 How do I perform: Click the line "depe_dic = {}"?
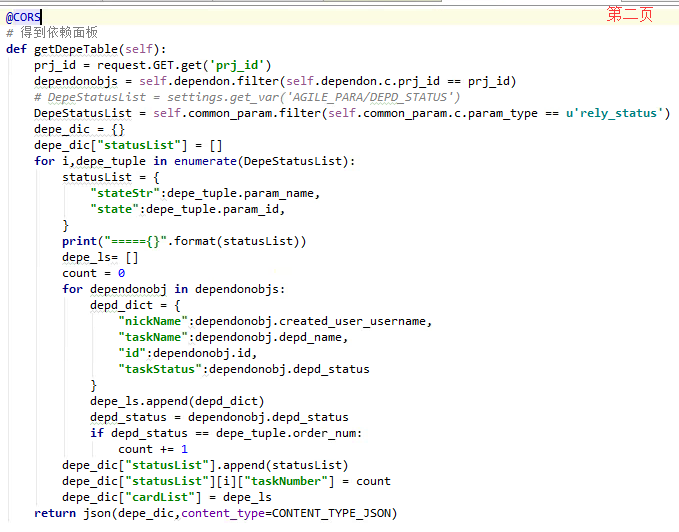[x=79, y=129]
